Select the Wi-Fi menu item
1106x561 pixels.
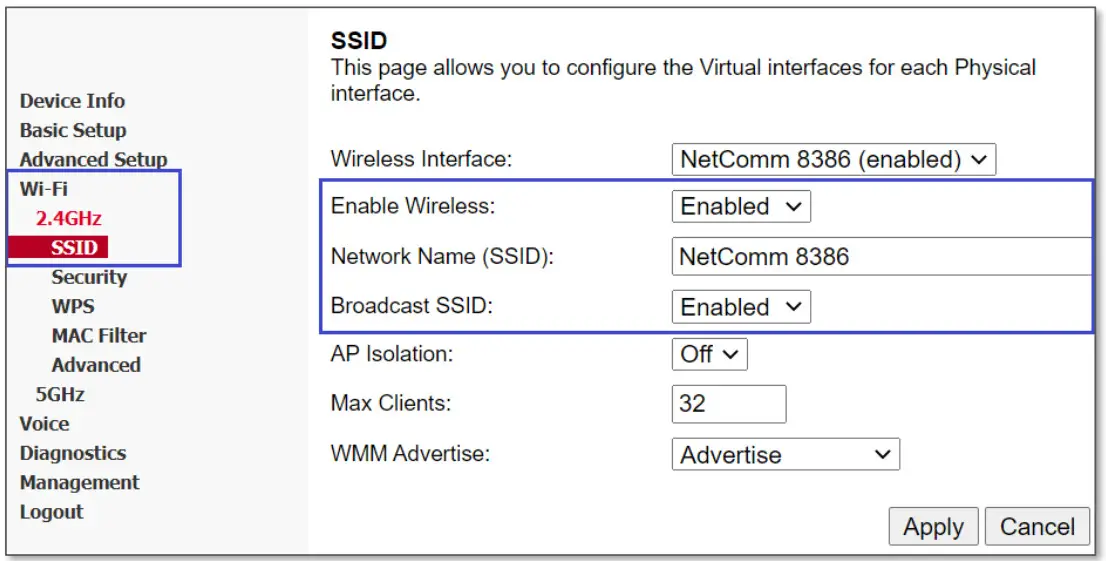tap(44, 189)
